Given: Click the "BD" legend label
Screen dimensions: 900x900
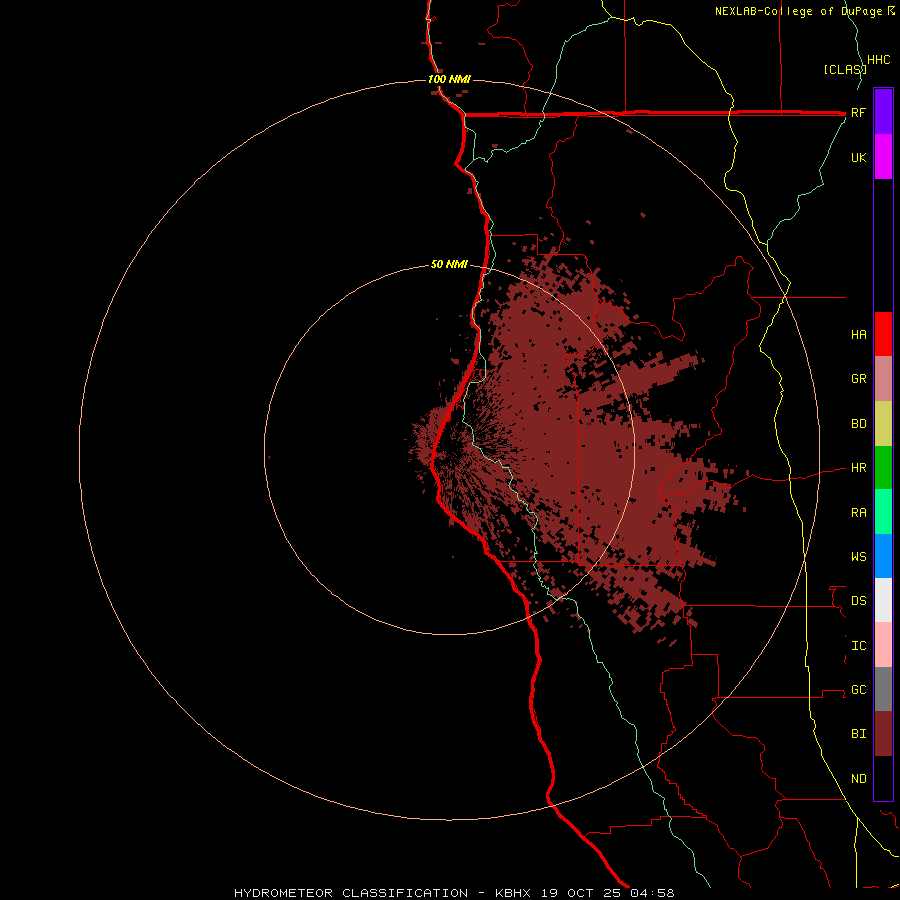Looking at the screenshot, I should 858,424.
